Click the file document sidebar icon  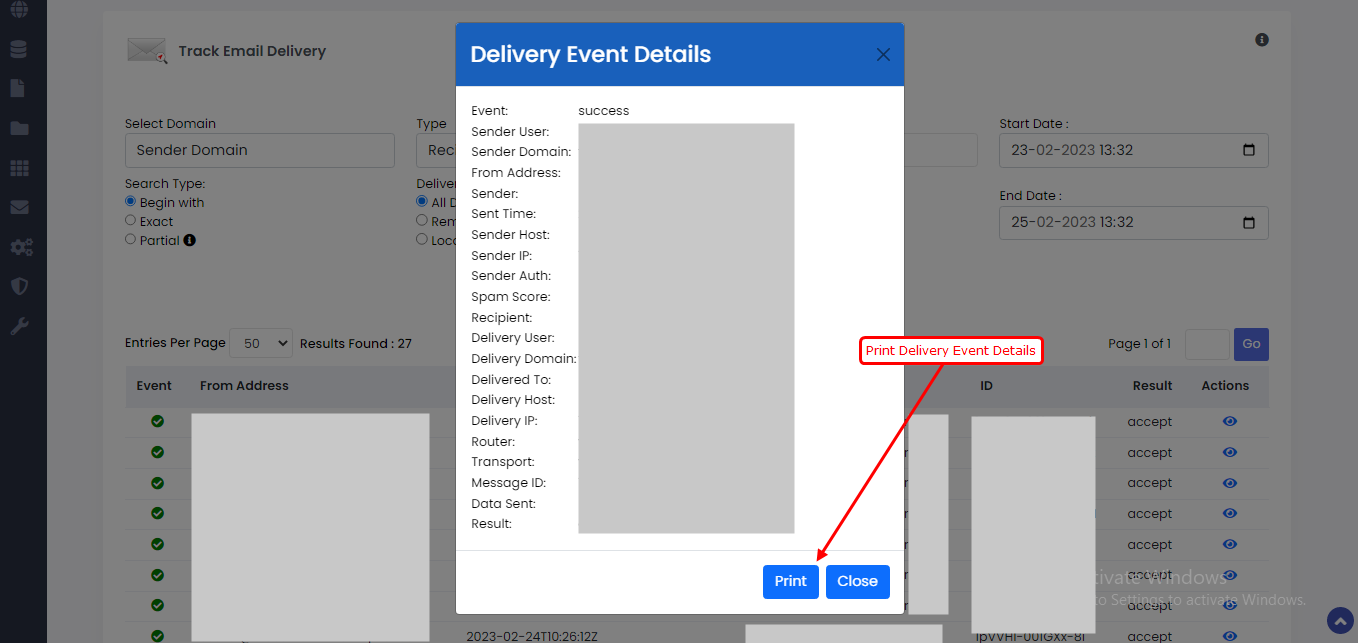click(18, 88)
